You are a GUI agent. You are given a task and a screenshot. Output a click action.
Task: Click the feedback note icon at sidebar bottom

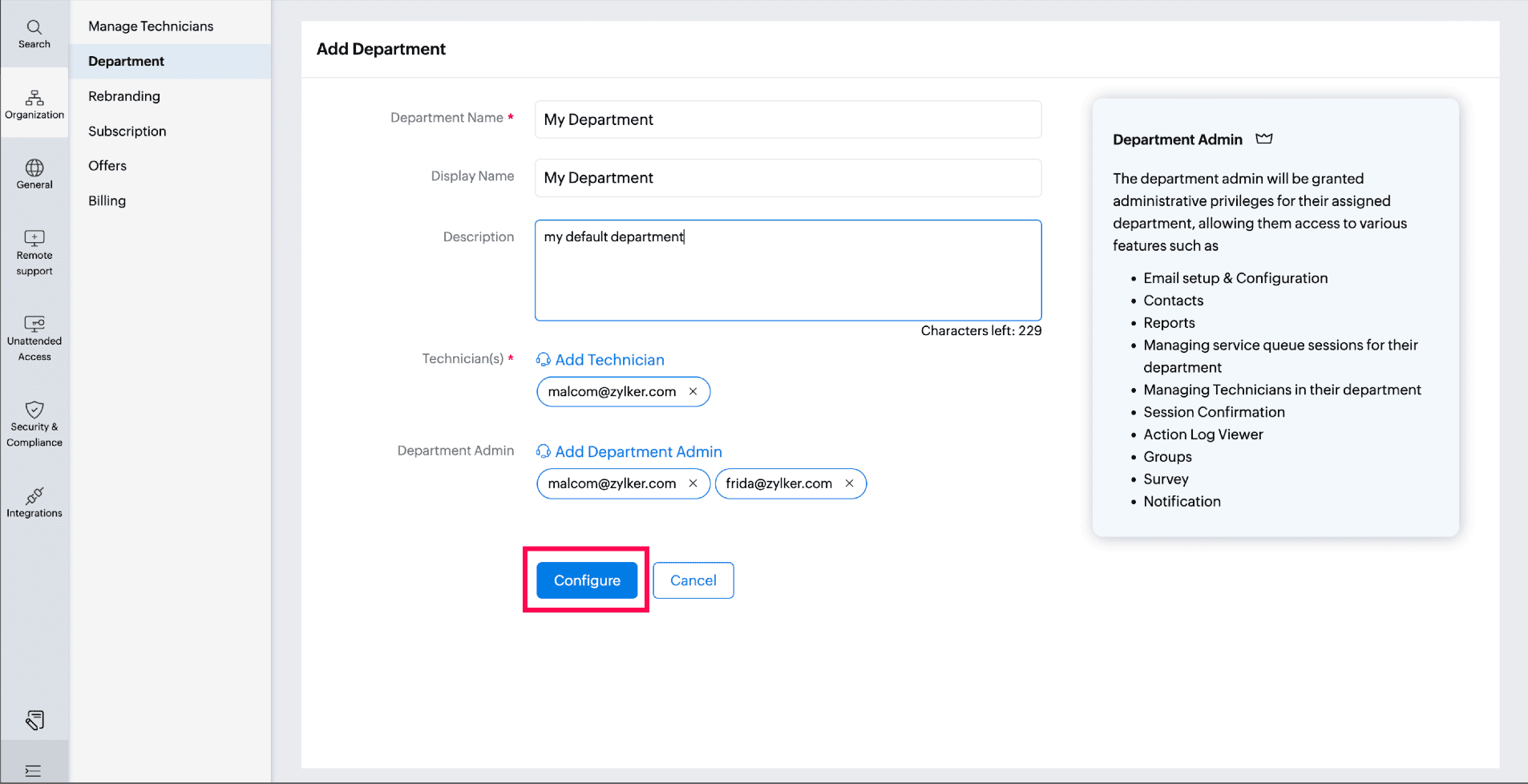(x=34, y=719)
